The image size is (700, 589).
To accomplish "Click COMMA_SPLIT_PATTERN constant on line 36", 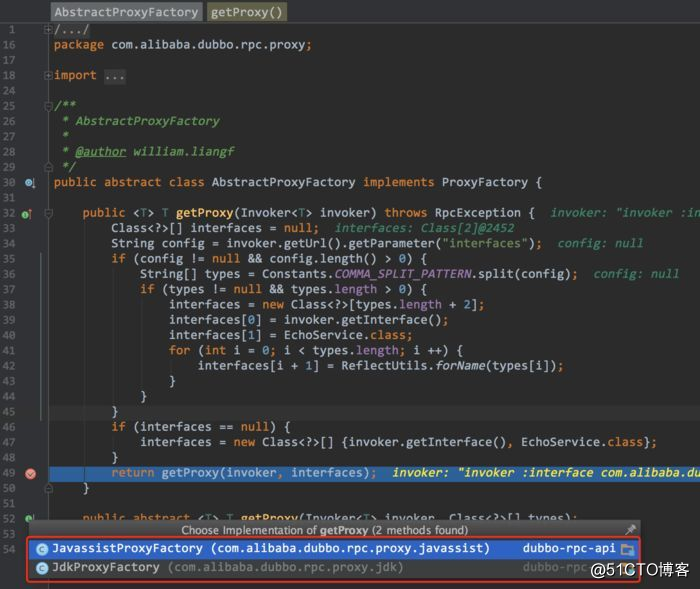I will (x=403, y=274).
